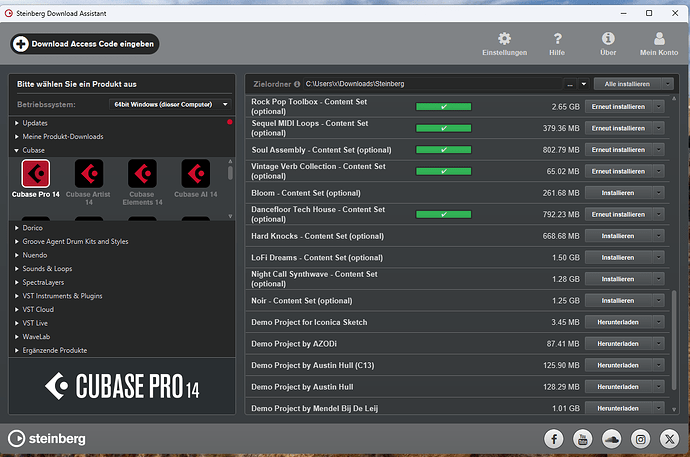This screenshot has height=457, width=690.
Task: Expand the Updates tree item
Action: click(17, 123)
